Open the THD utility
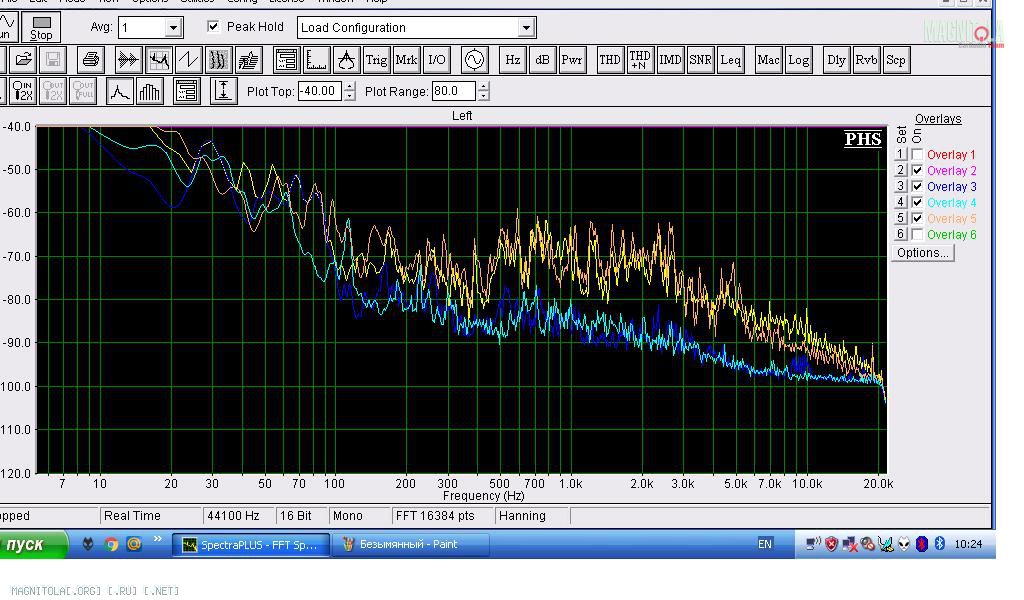This screenshot has height=600, width=1024. coord(610,60)
